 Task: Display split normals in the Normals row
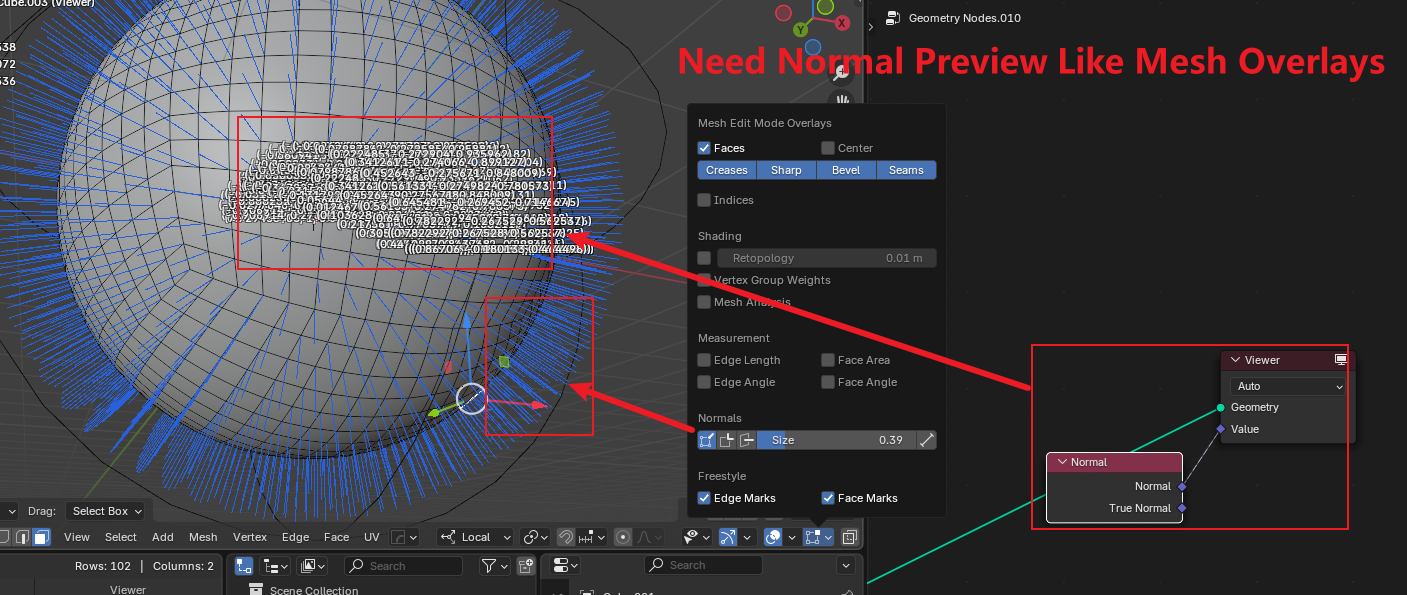tap(727, 440)
